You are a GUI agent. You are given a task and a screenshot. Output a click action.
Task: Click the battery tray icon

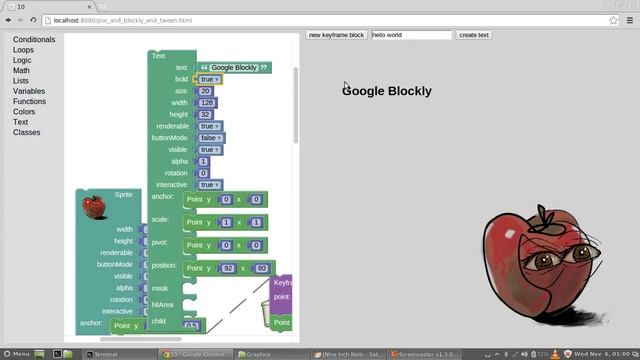(533, 354)
